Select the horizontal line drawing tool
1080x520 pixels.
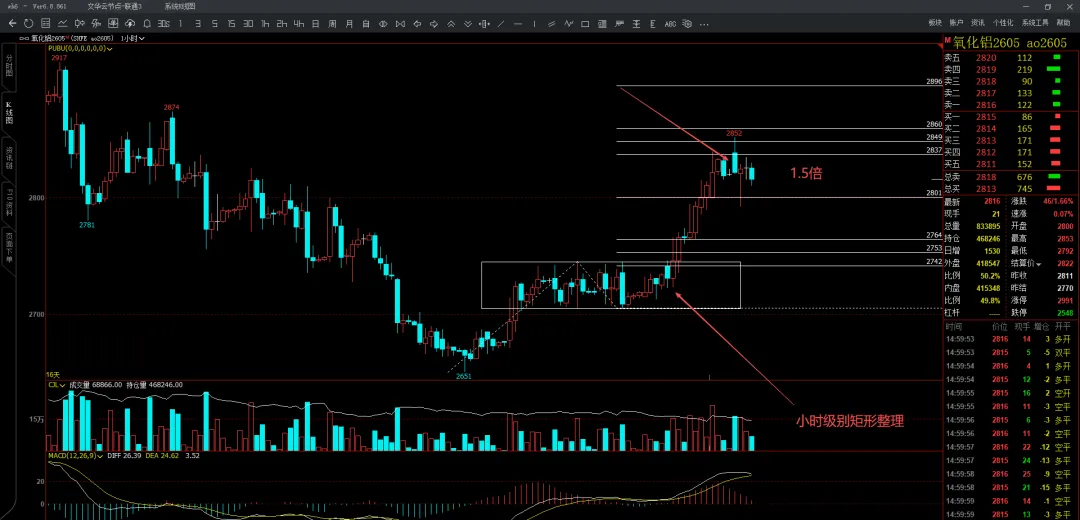(x=518, y=23)
